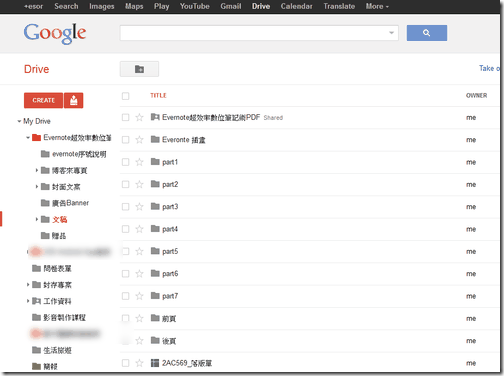
Task: Click the Banner folder icon in sidebar
Action: tap(45, 203)
